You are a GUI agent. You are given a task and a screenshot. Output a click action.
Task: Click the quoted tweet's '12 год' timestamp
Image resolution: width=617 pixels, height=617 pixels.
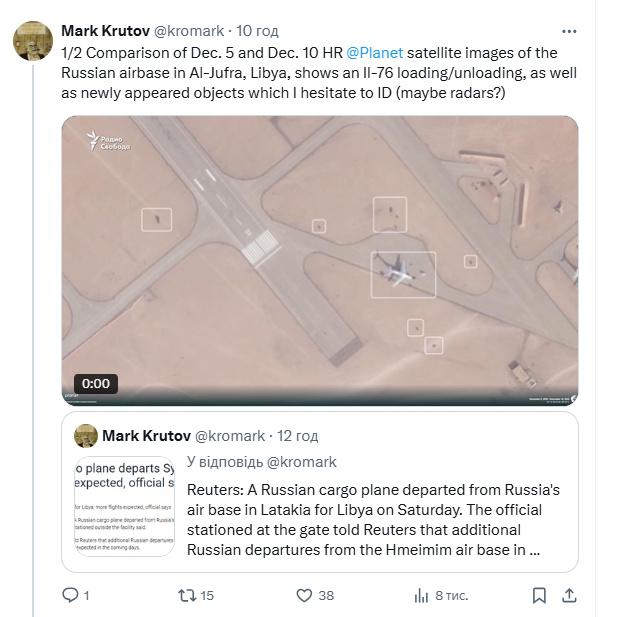click(x=298, y=436)
